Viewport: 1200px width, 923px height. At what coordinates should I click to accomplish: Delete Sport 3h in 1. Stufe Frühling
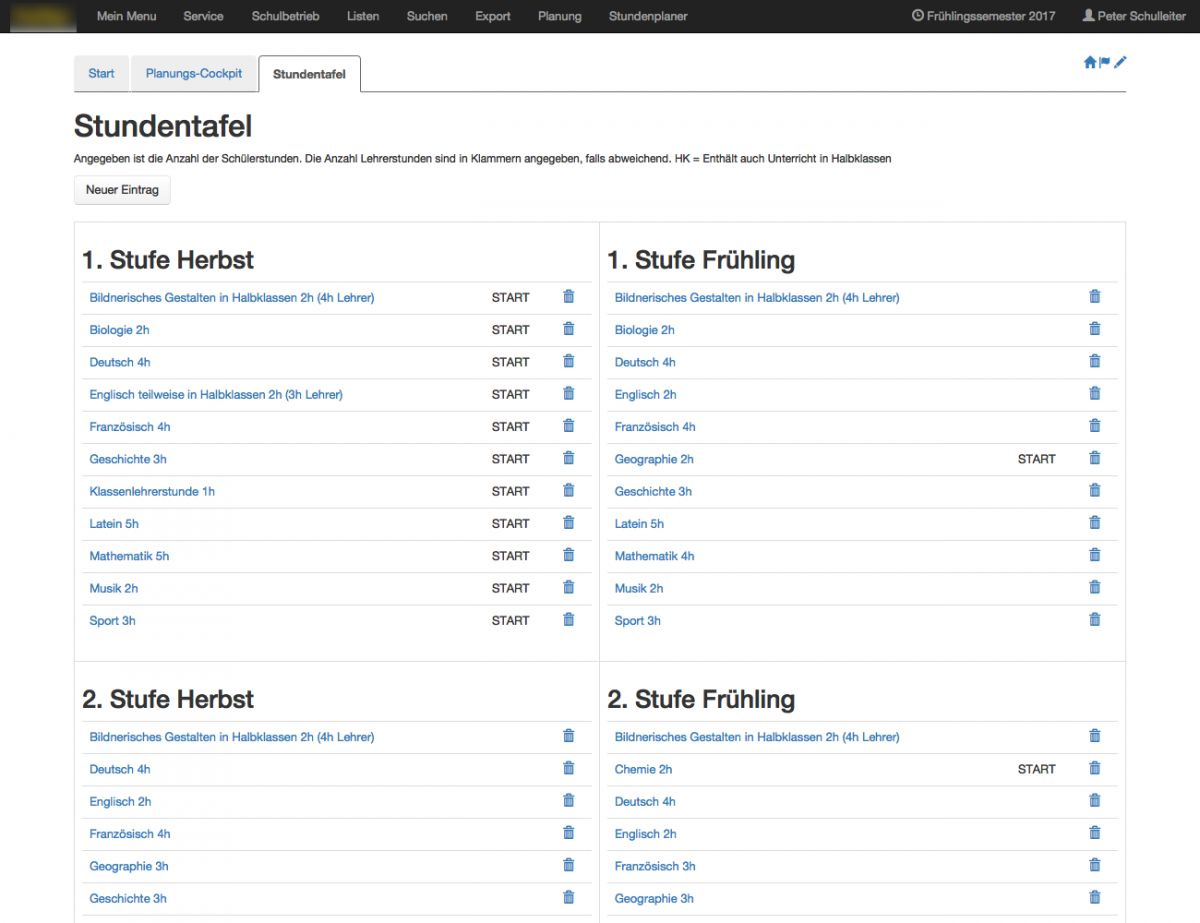[1094, 620]
